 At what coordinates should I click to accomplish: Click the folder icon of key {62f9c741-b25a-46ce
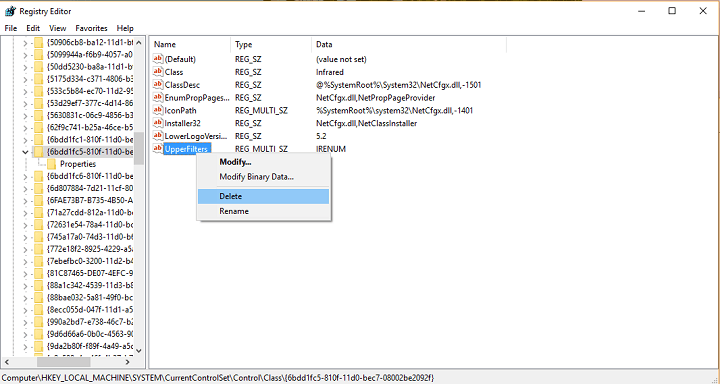pyautogui.click(x=39, y=127)
